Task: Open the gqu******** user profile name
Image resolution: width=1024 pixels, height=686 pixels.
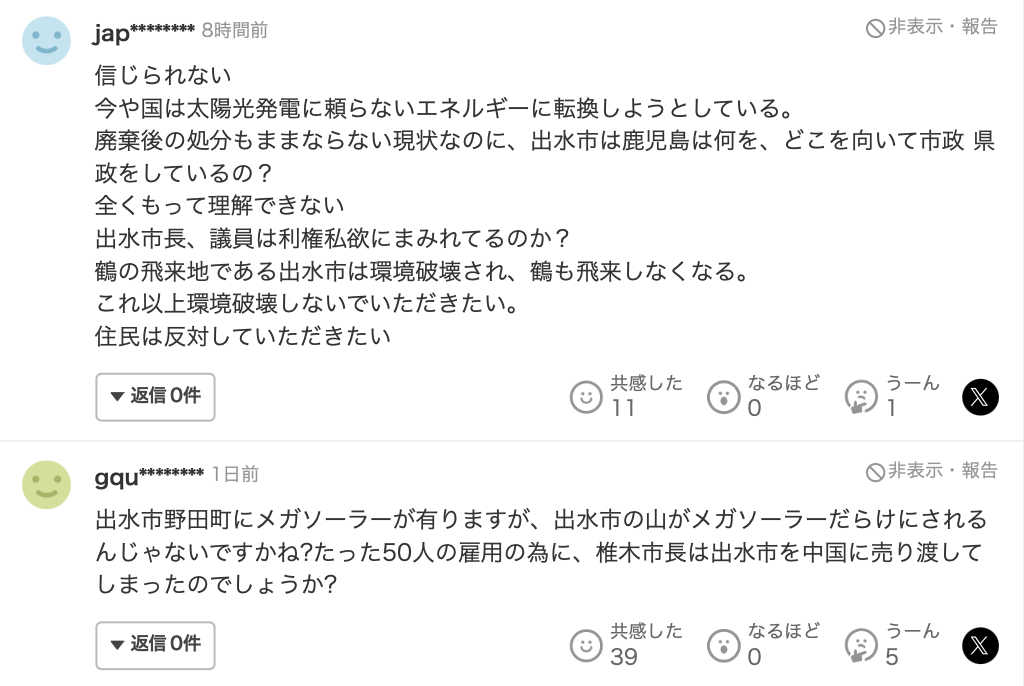Action: 149,475
